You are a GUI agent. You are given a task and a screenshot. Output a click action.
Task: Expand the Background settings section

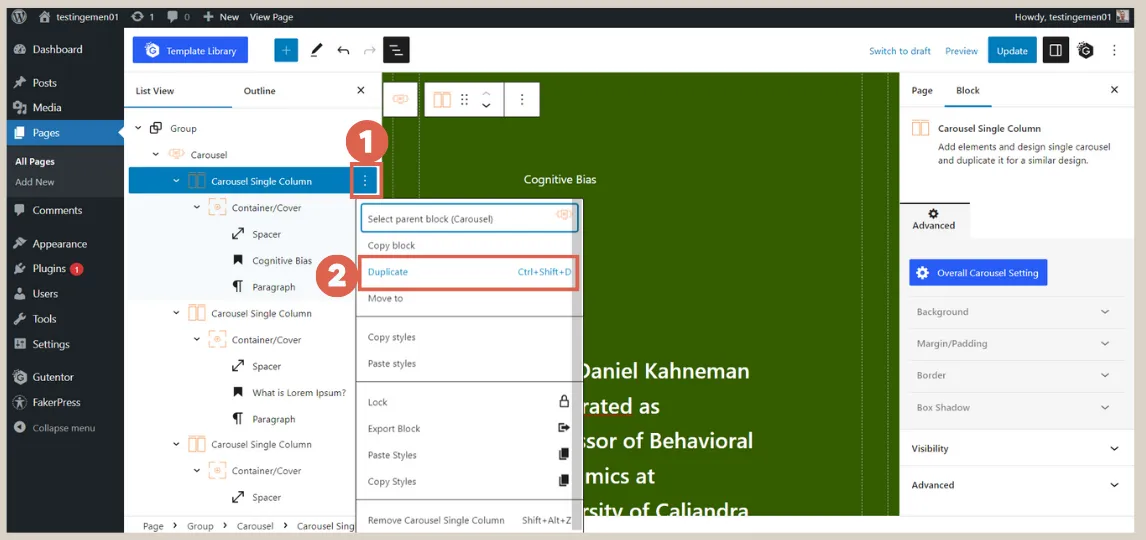coord(1012,312)
